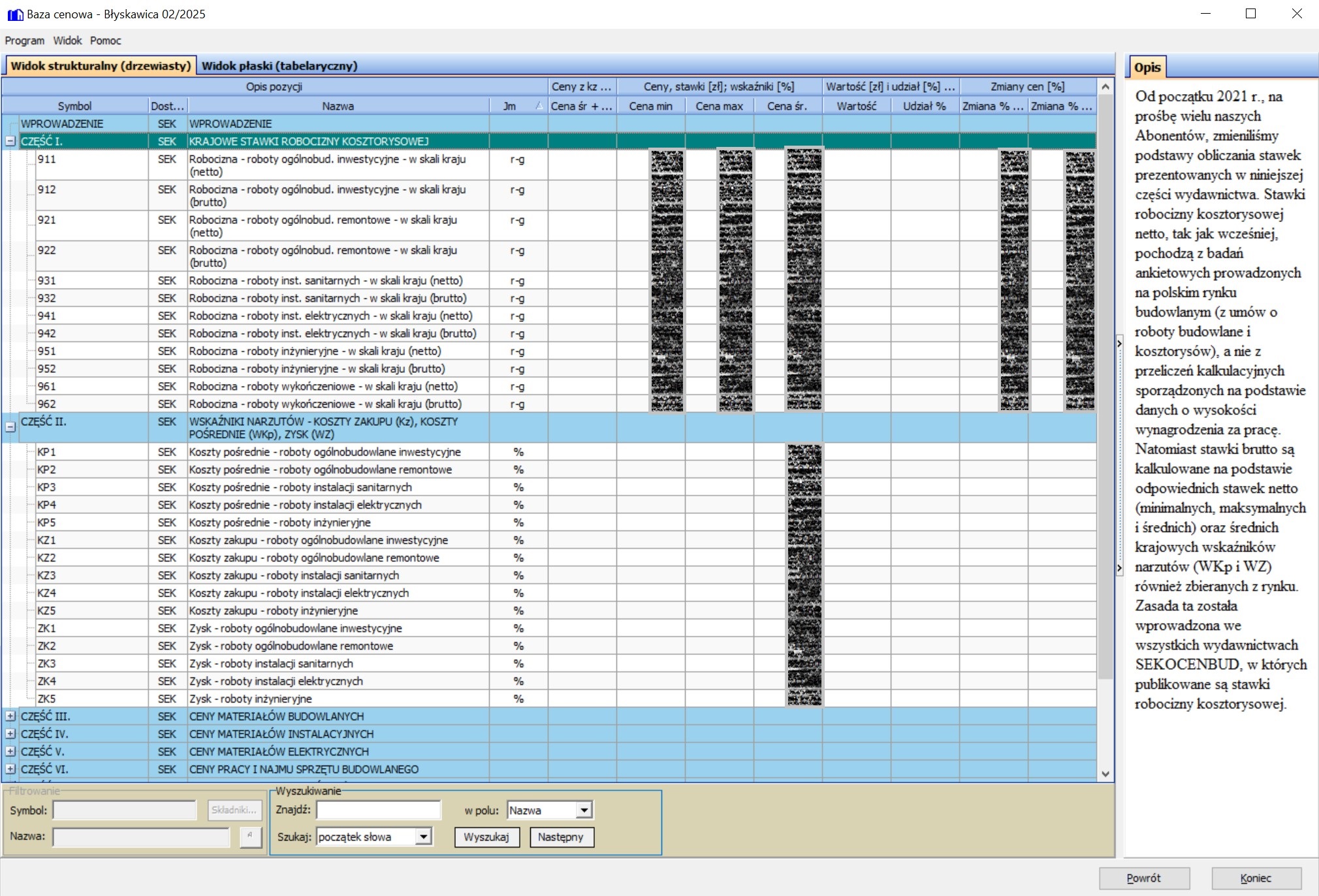Select the Opis panel tab
1319x896 pixels.
1147,67
